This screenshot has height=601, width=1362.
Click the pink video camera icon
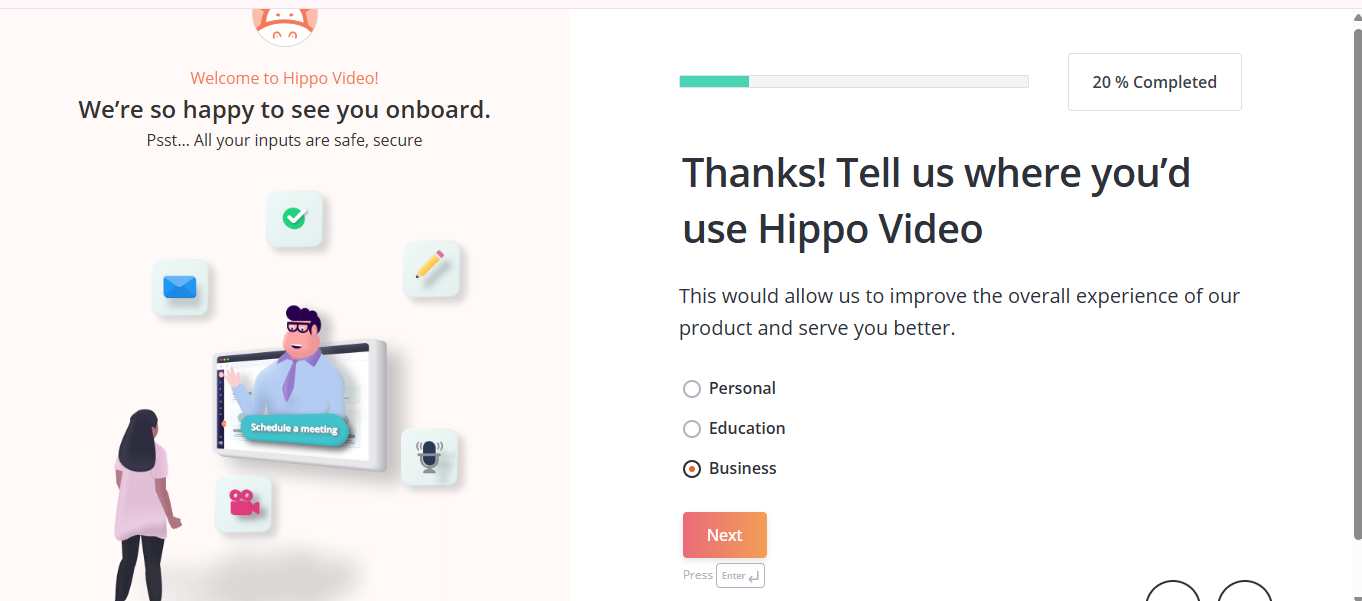point(243,502)
